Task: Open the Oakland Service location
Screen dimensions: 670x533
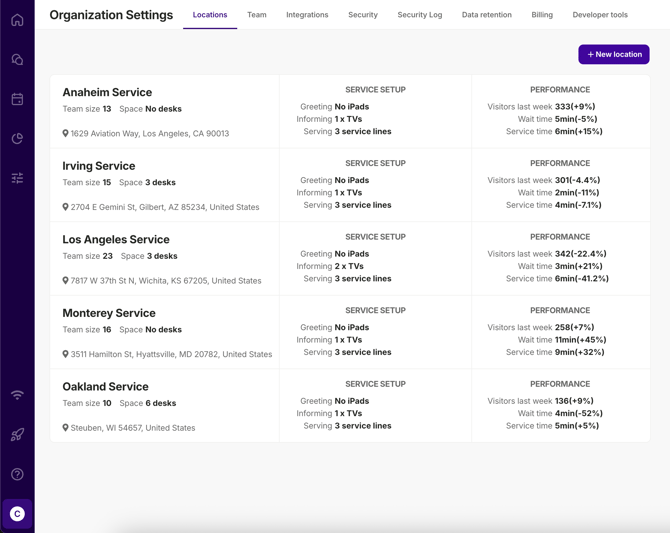Action: (x=106, y=386)
